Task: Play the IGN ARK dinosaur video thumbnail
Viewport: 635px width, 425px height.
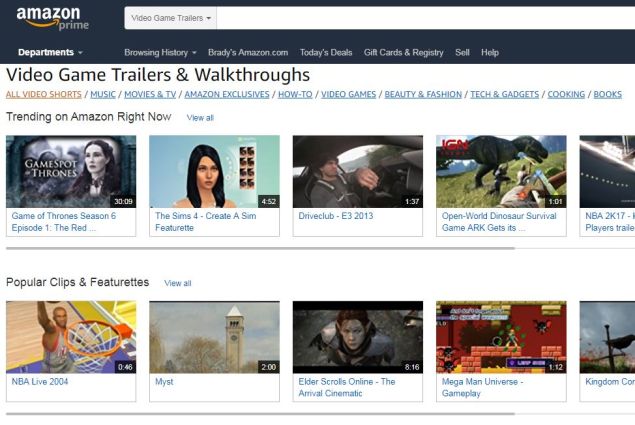Action: coord(501,172)
